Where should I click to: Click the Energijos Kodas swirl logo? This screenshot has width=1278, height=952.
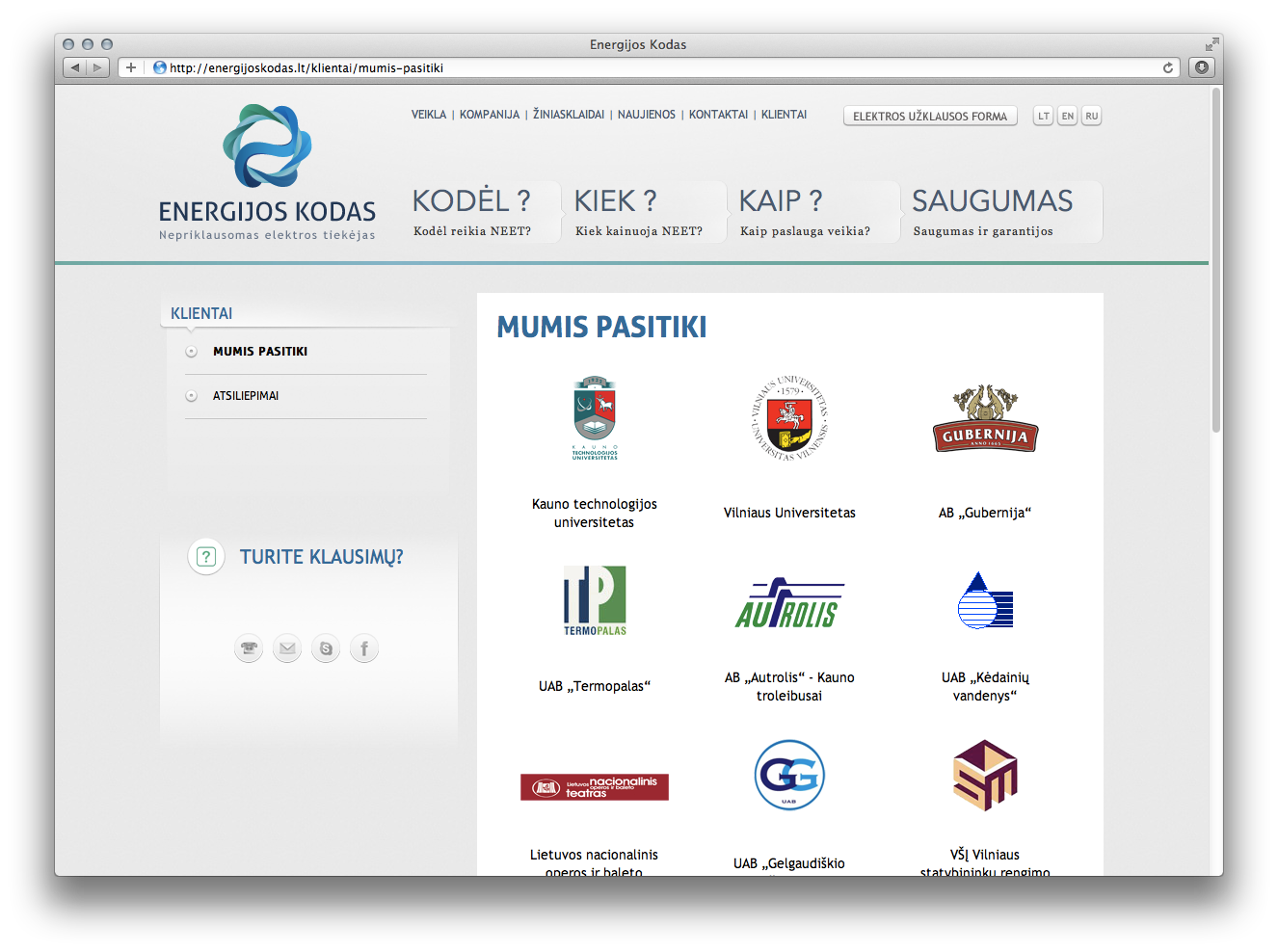coord(267,145)
